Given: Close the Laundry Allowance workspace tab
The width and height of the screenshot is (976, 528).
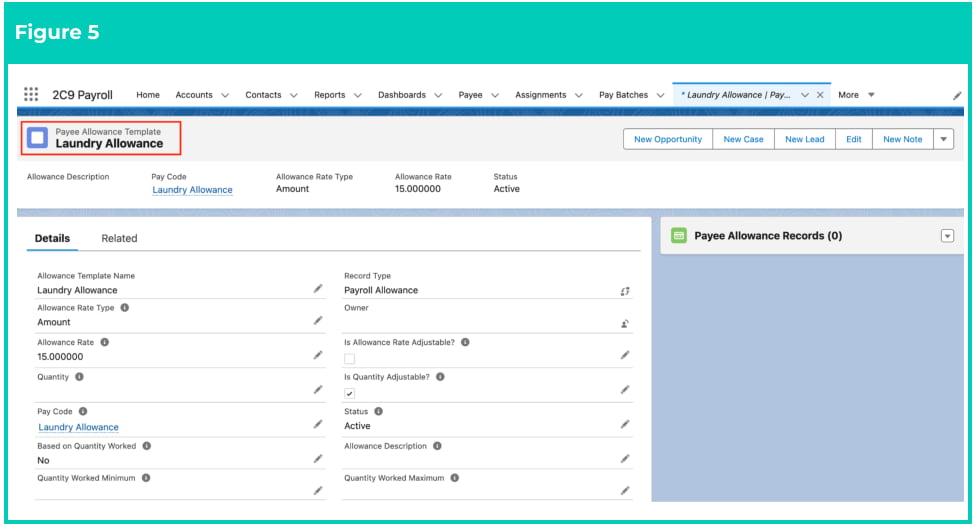Looking at the screenshot, I should pos(820,95).
